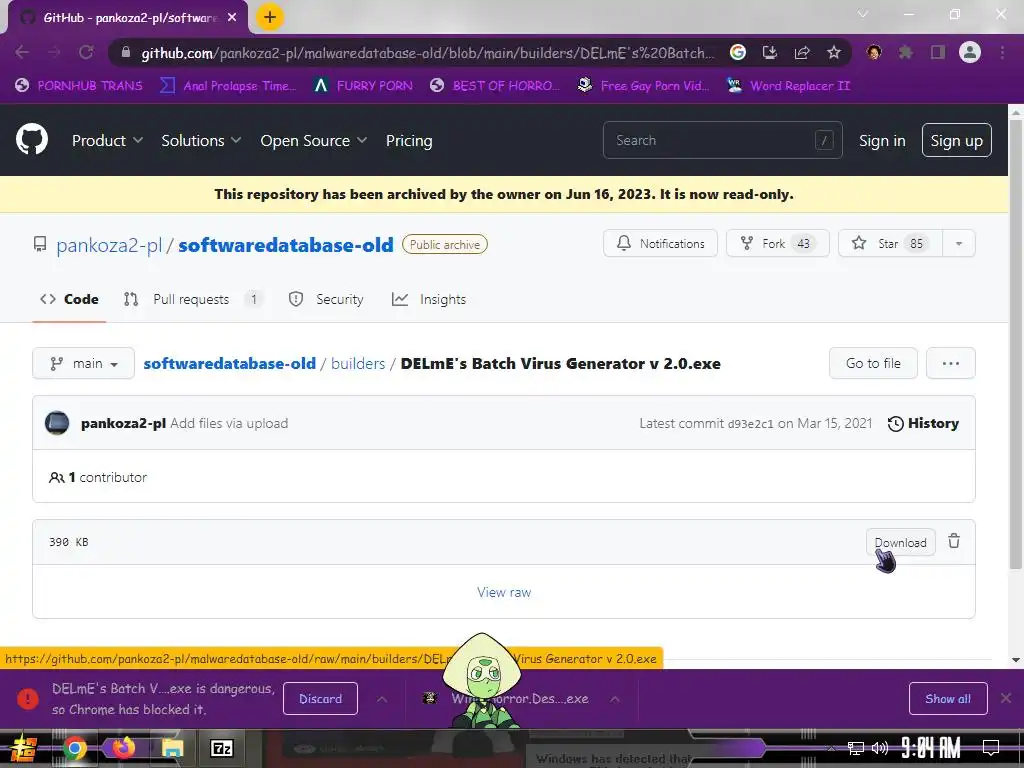1024x768 pixels.
Task: Open the Add files via upload commit
Action: click(x=229, y=423)
